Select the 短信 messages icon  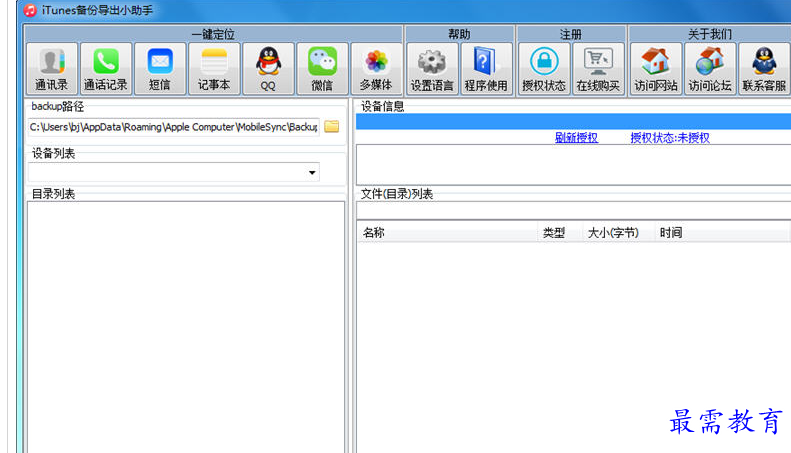click(160, 69)
